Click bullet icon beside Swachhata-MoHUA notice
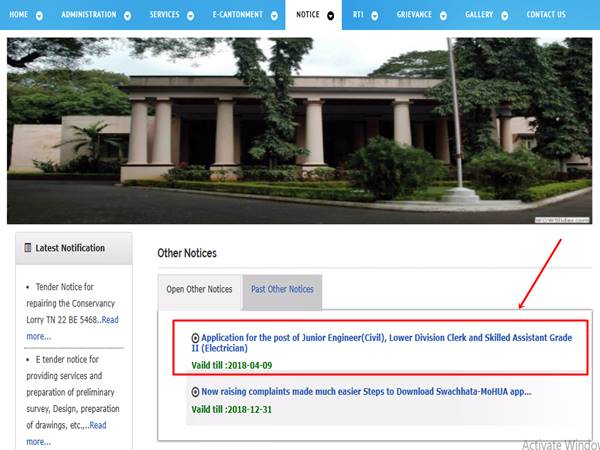600x450 pixels. coord(195,392)
